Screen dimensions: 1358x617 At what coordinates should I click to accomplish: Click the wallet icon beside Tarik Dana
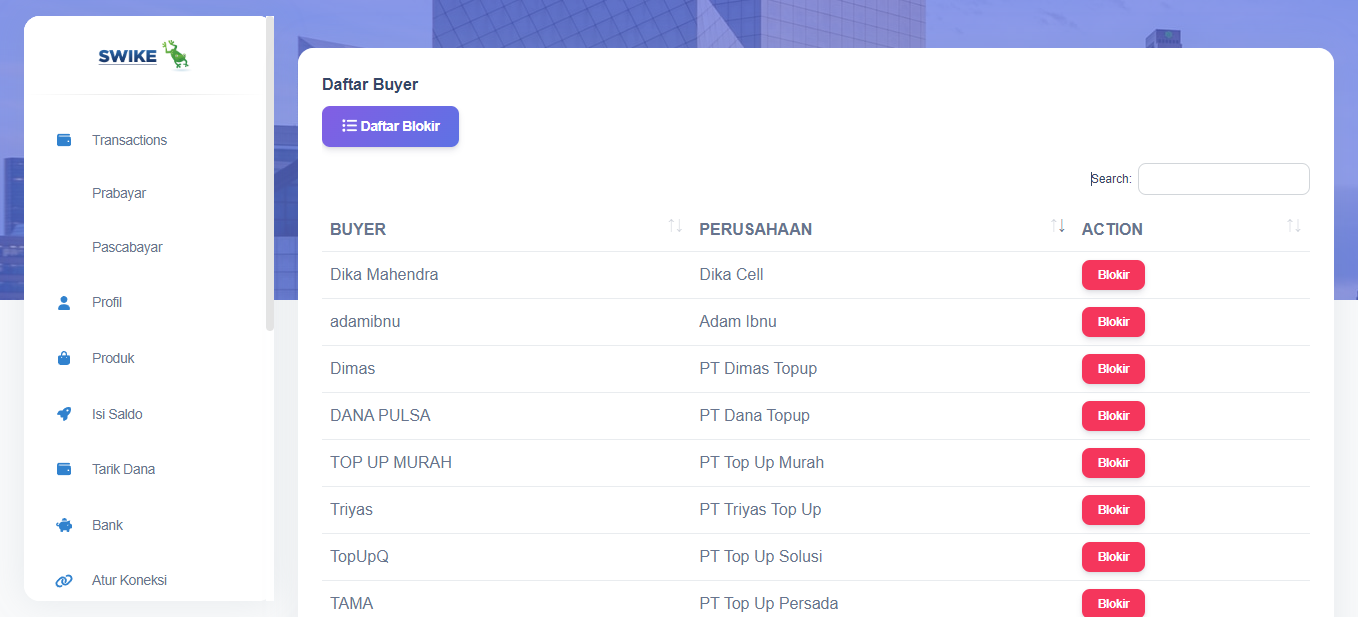[64, 469]
